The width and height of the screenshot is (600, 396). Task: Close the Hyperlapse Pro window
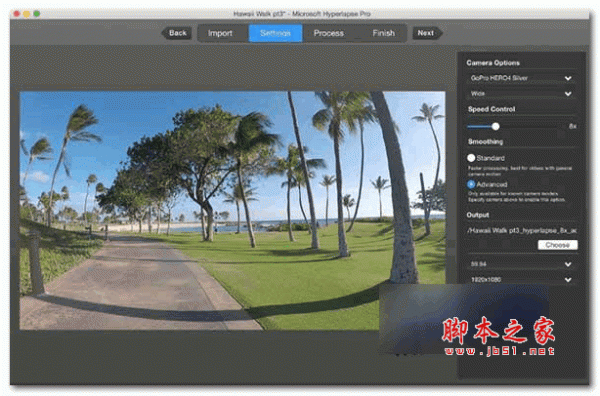tap(17, 14)
